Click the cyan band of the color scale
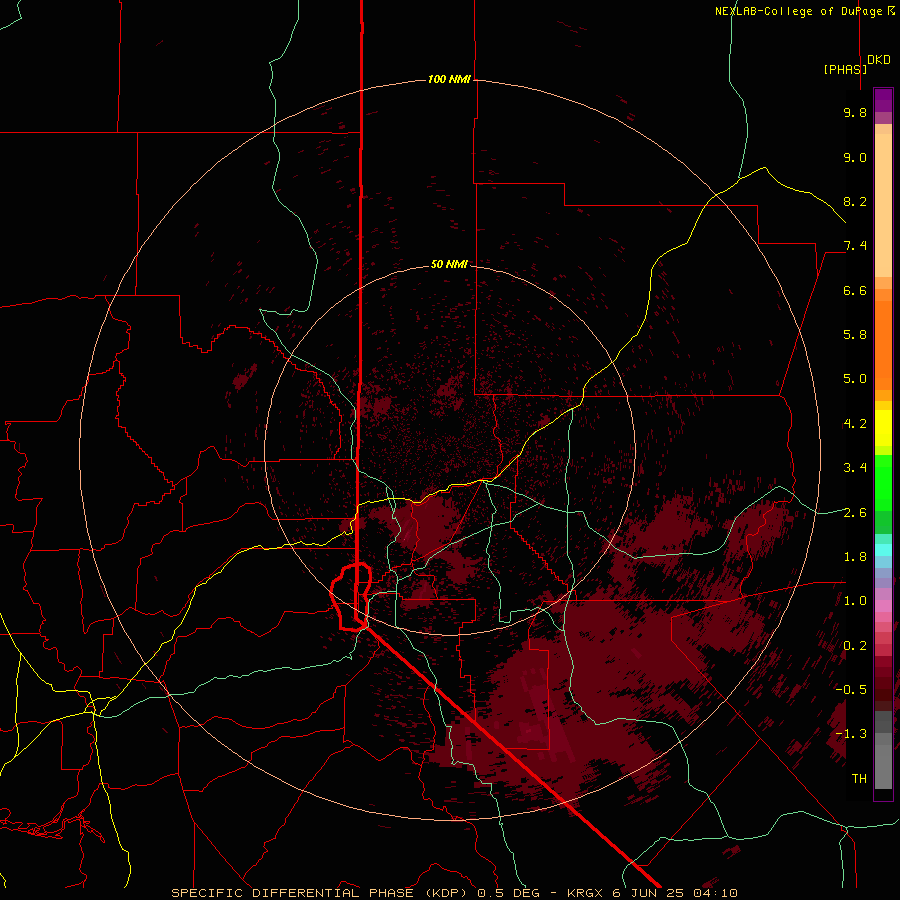Viewport: 900px width, 900px height. pos(883,549)
